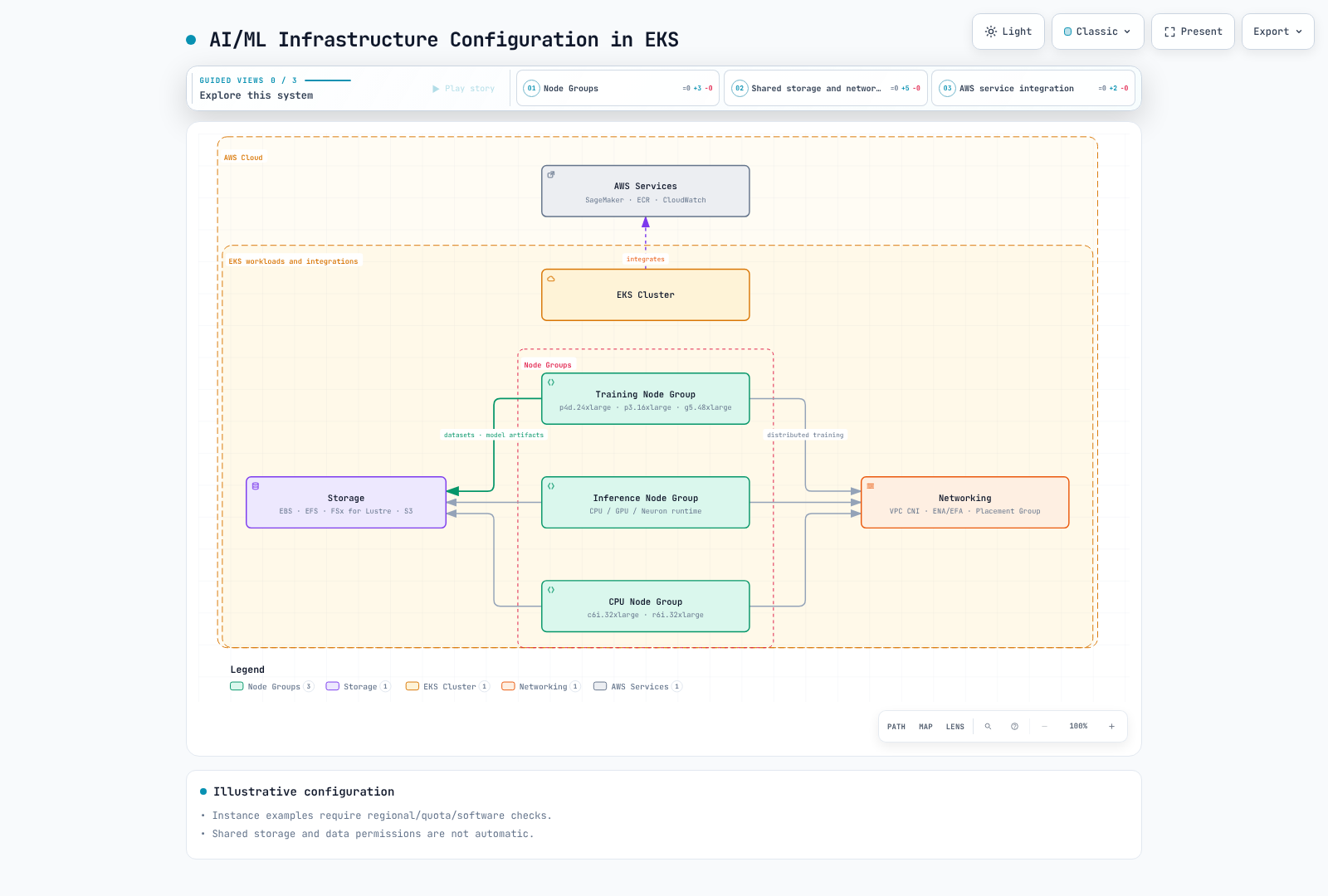Click the 'AWS Cloud' group label
The width and height of the screenshot is (1328, 896).
(x=243, y=158)
